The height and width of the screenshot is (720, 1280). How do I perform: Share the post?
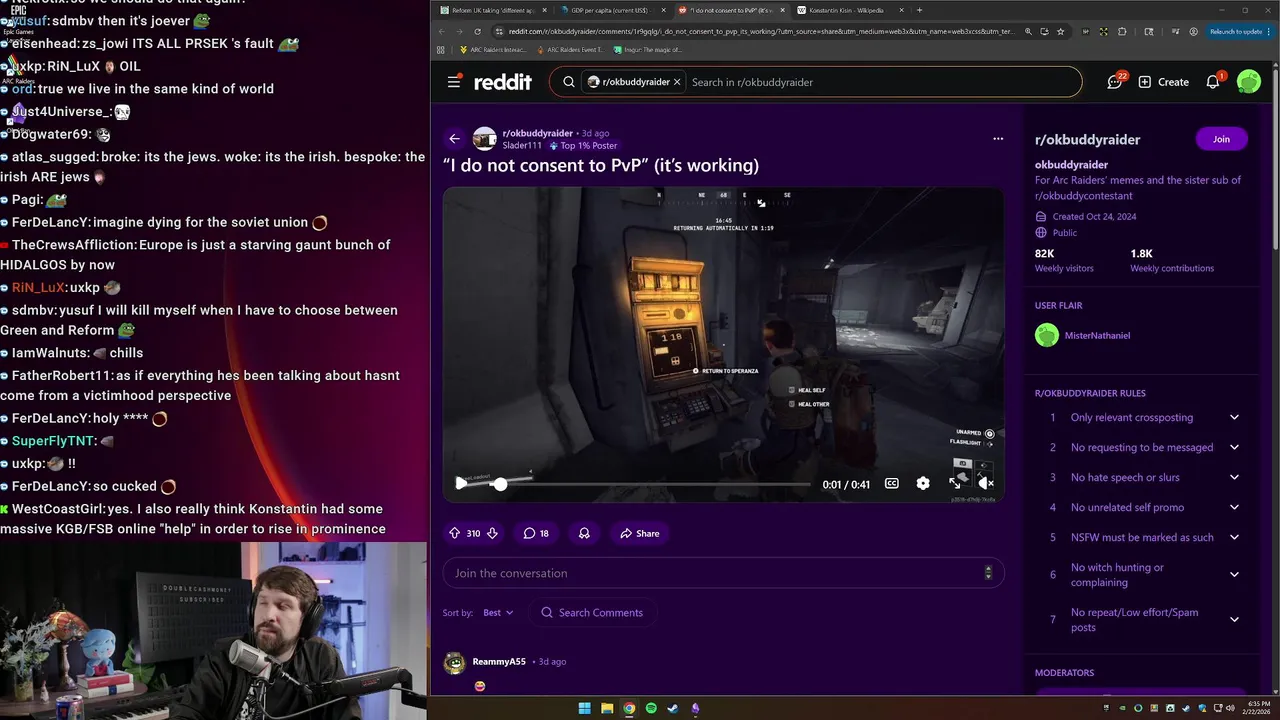639,533
